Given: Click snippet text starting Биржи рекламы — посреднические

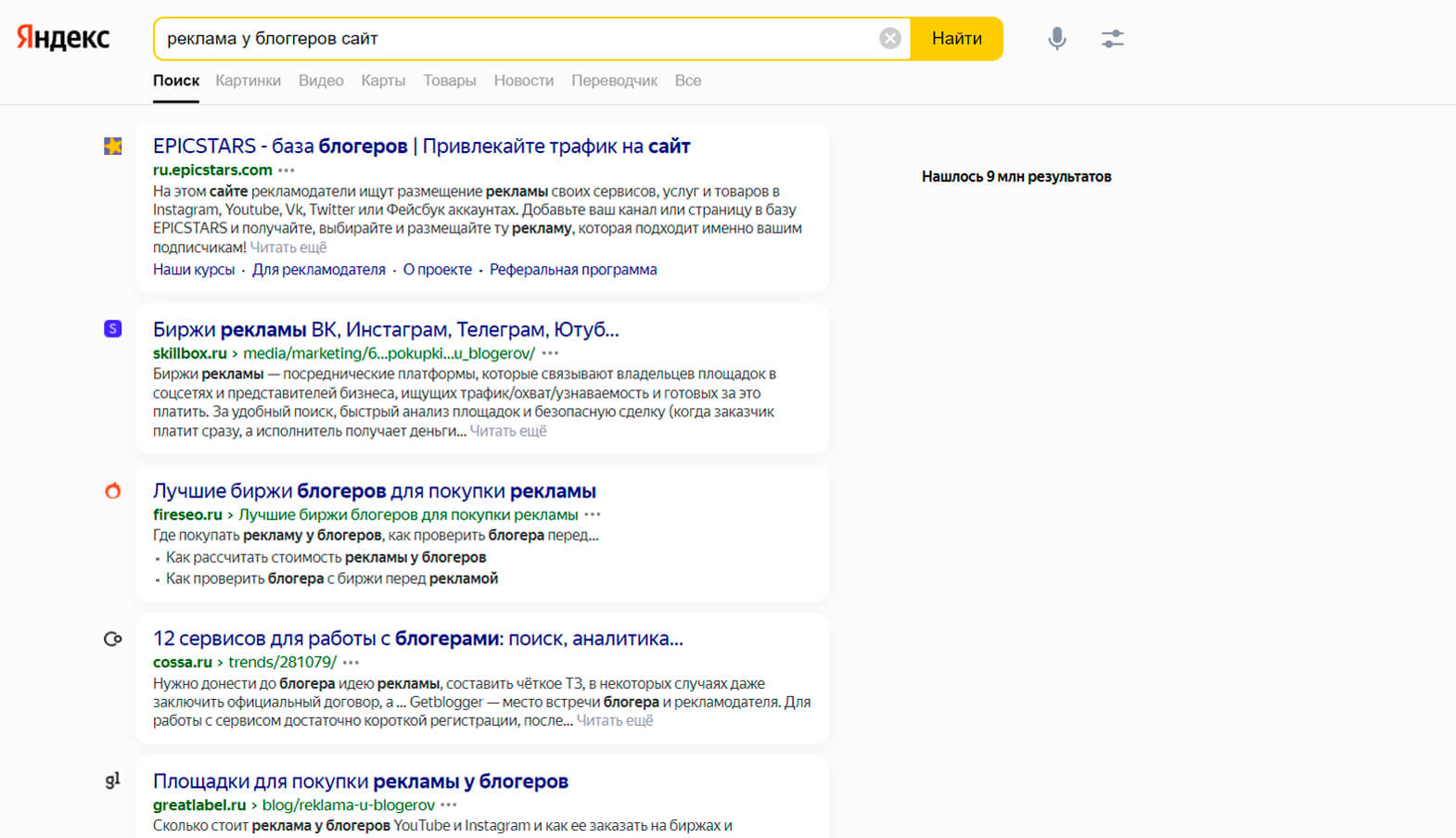Looking at the screenshot, I should pos(465,402).
